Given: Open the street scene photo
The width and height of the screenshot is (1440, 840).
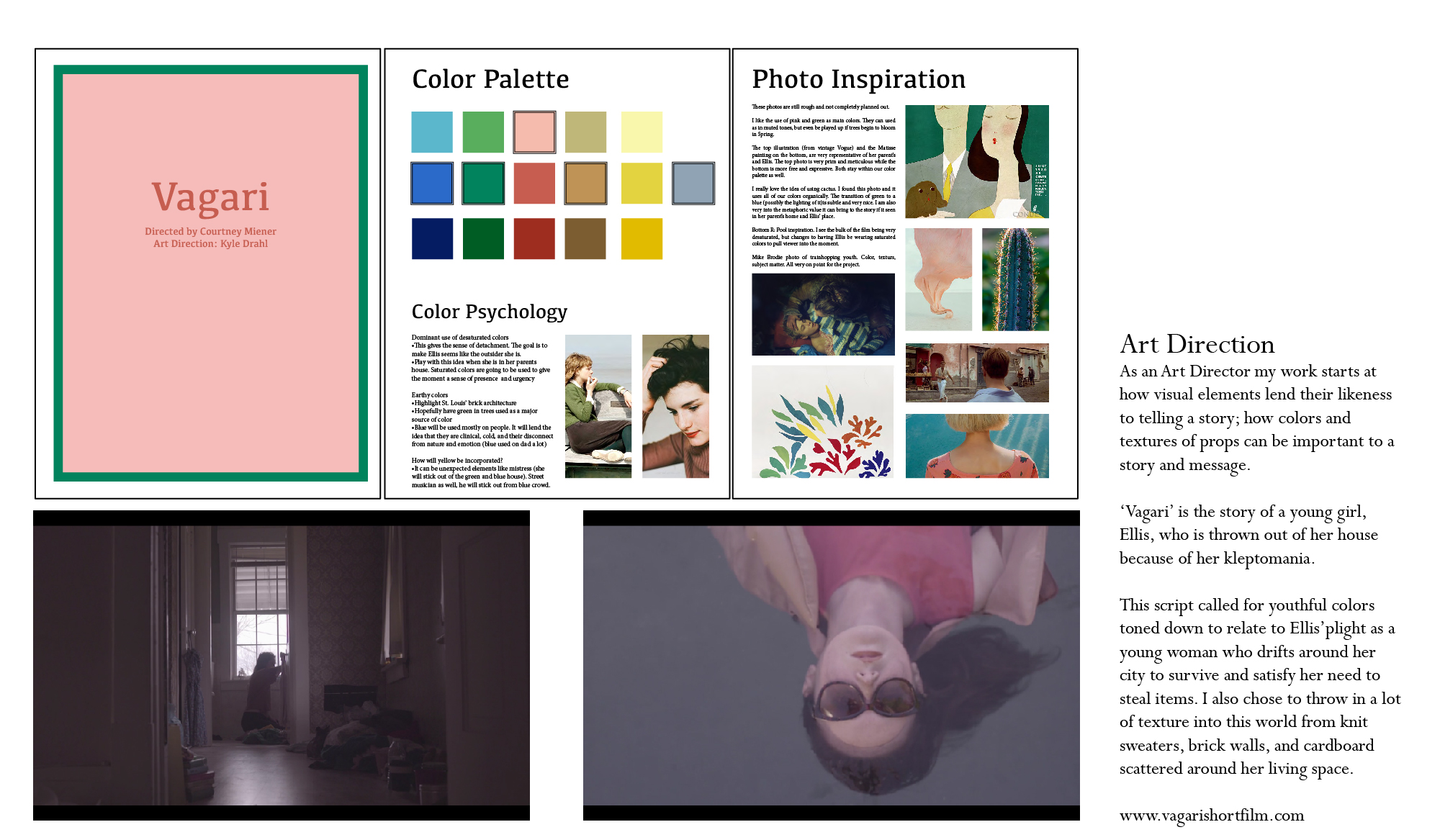Looking at the screenshot, I should click(x=977, y=373).
